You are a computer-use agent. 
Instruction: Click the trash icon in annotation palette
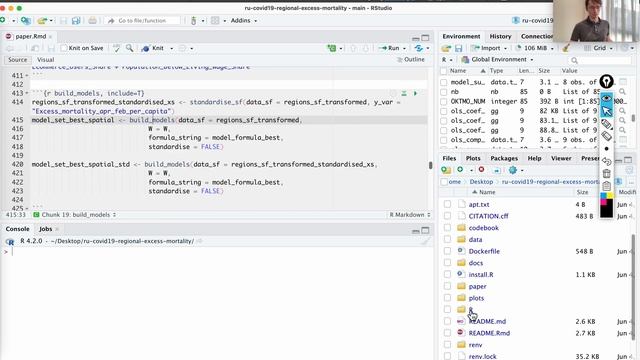pyautogui.click(x=607, y=173)
